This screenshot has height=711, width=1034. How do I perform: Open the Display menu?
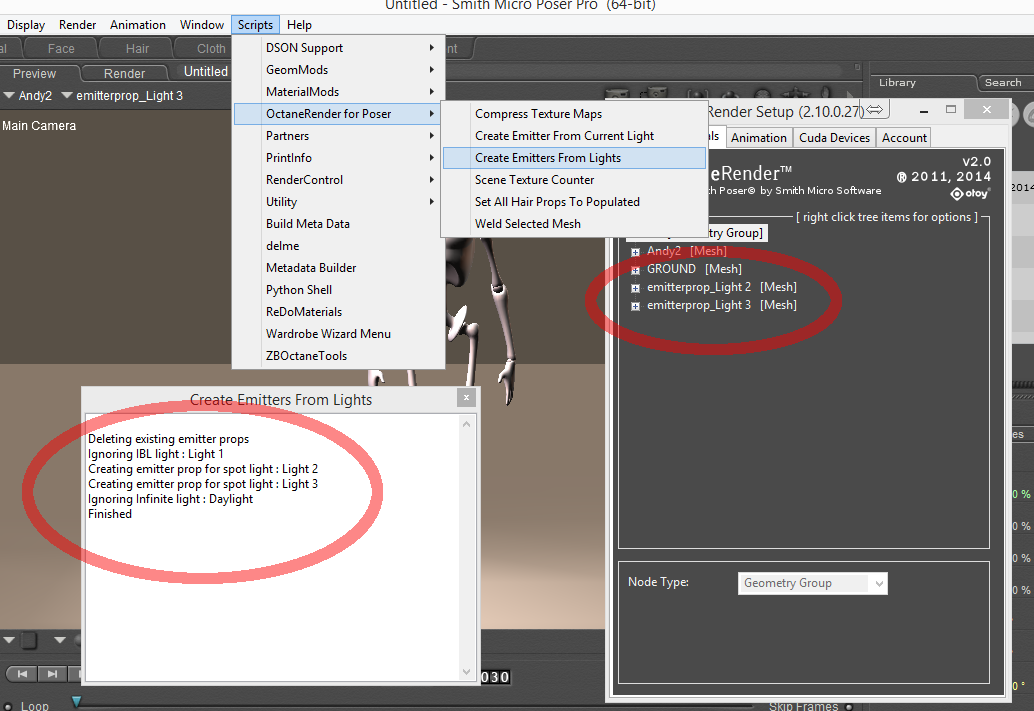26,25
